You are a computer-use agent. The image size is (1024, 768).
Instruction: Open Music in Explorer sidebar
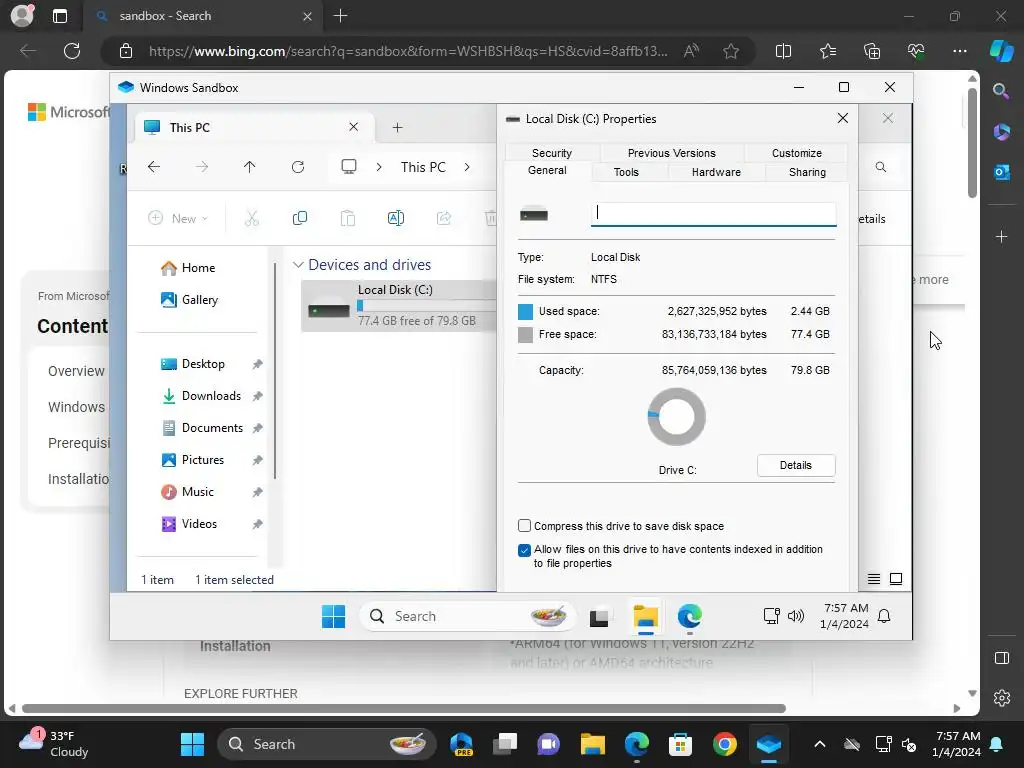187,492
